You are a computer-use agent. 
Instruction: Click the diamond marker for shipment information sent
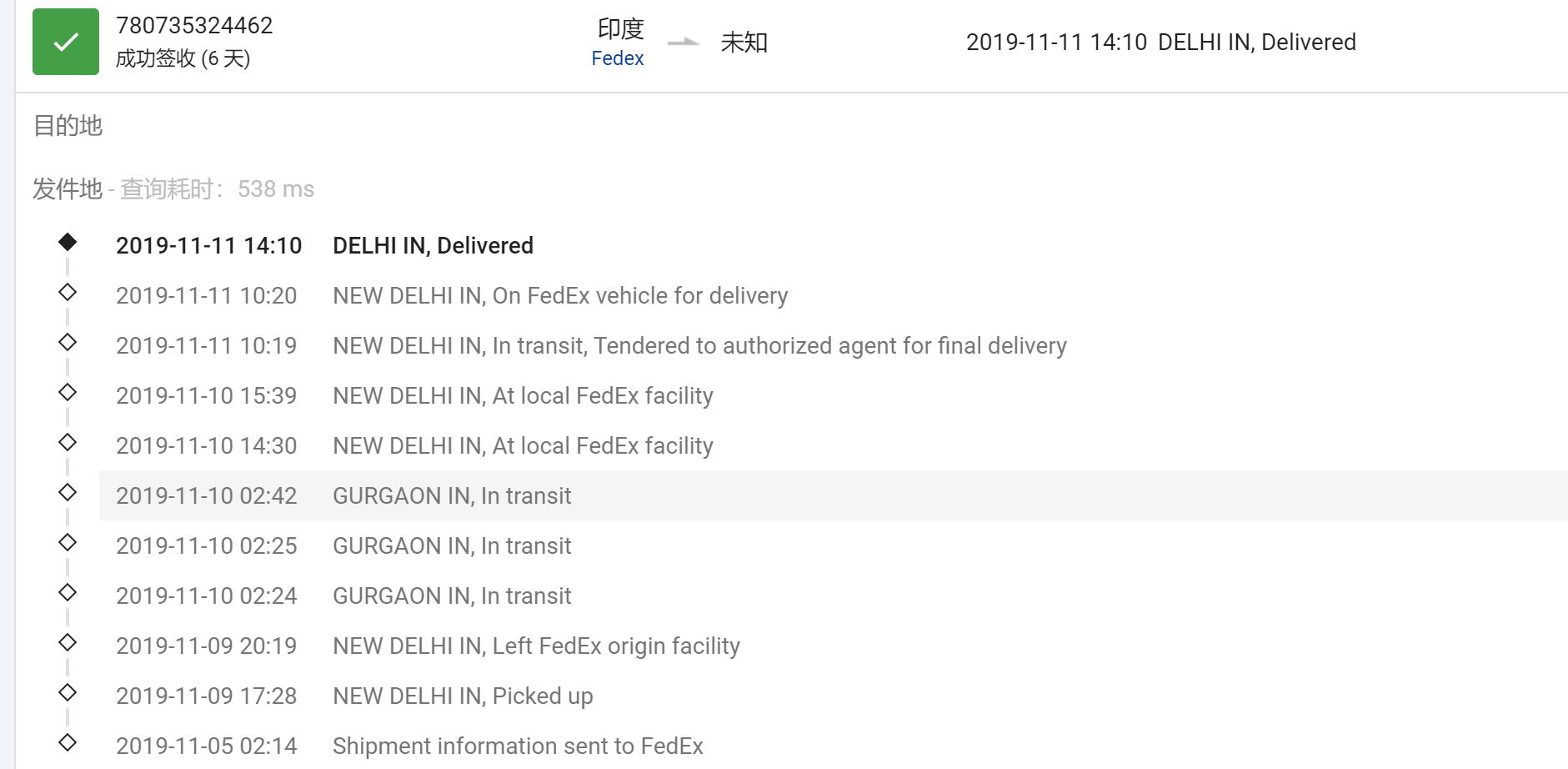point(68,742)
